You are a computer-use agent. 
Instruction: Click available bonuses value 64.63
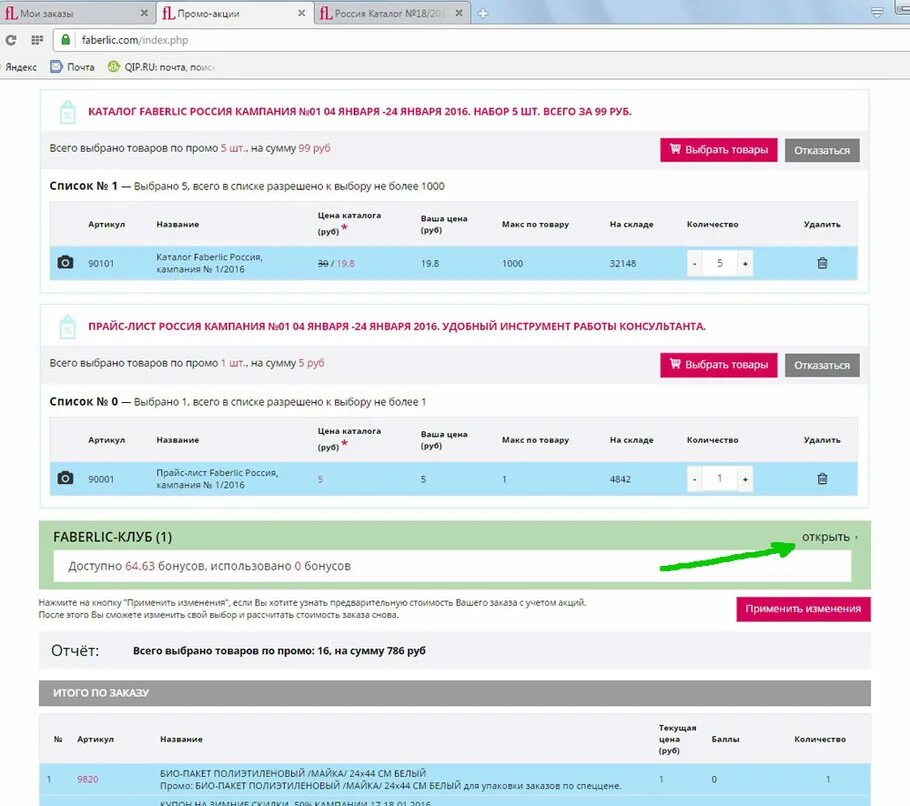[x=140, y=566]
